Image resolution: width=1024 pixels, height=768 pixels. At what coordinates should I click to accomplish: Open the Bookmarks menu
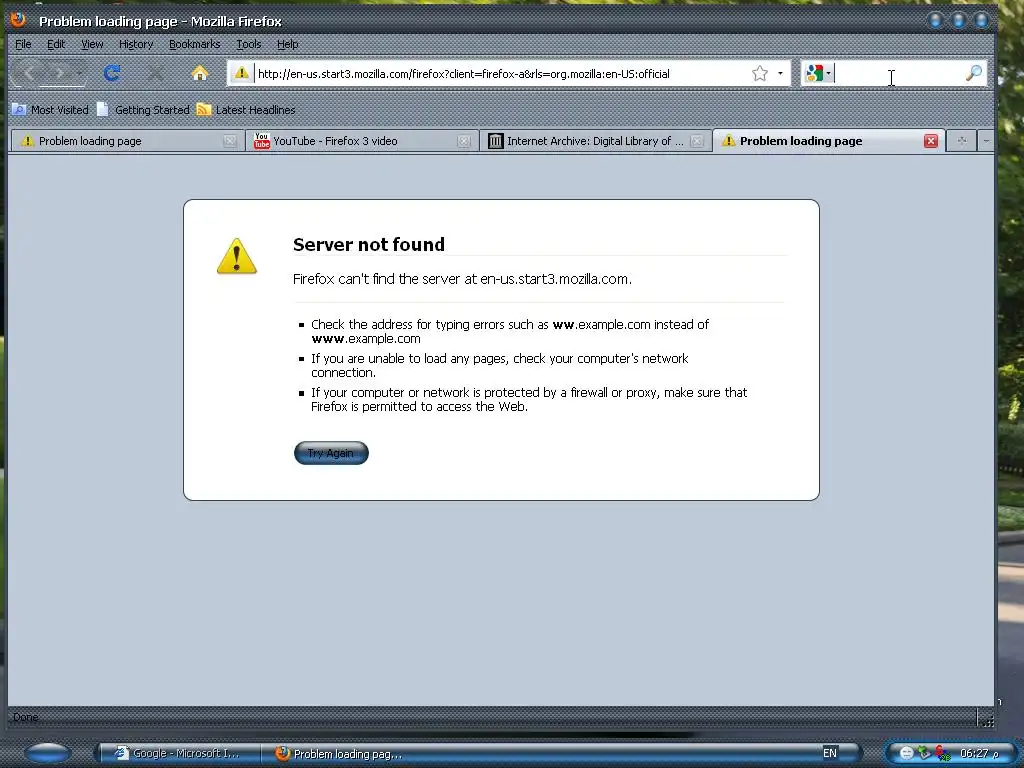(194, 44)
